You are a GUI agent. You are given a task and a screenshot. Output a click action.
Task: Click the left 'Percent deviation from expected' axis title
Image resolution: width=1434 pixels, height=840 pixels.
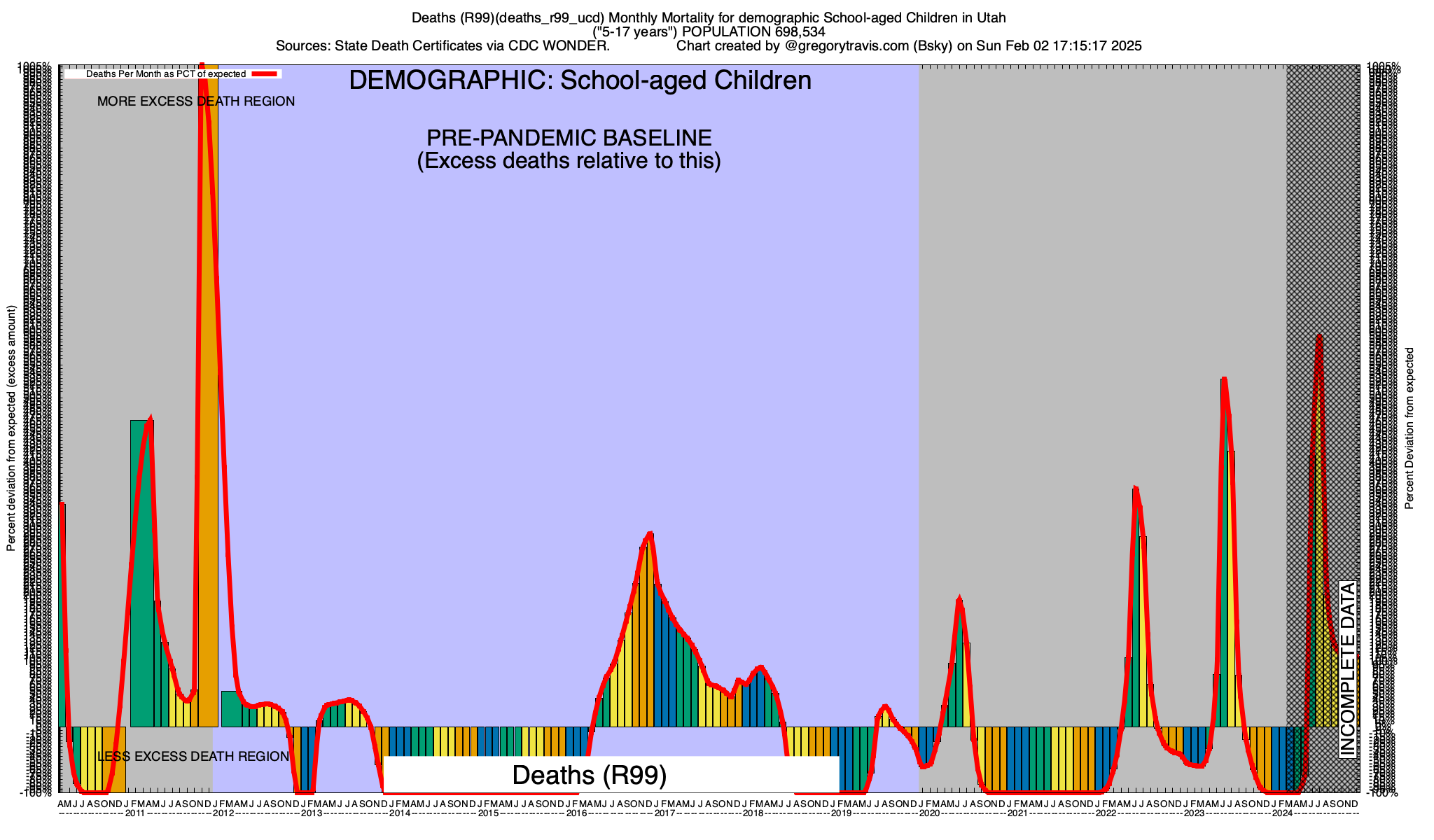[11, 428]
